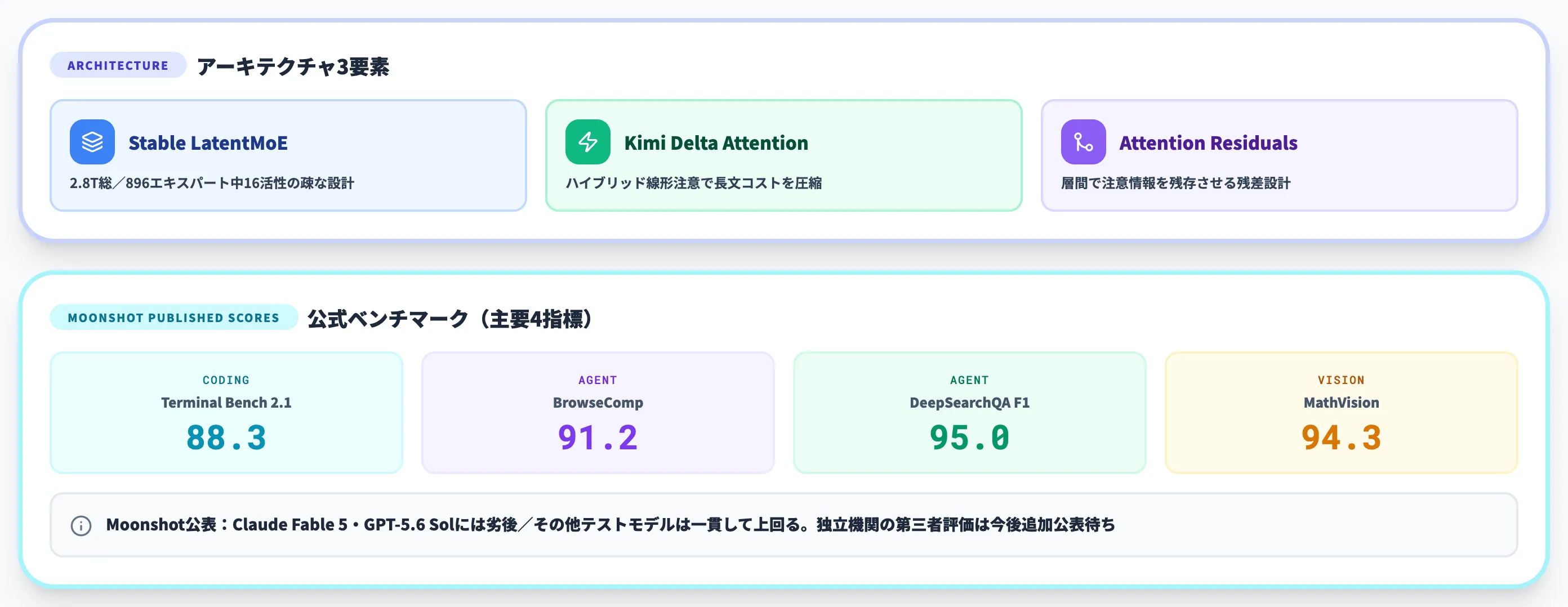Click the heading 'アーキテクチャ3要素'
The image size is (1568, 607).
(293, 66)
